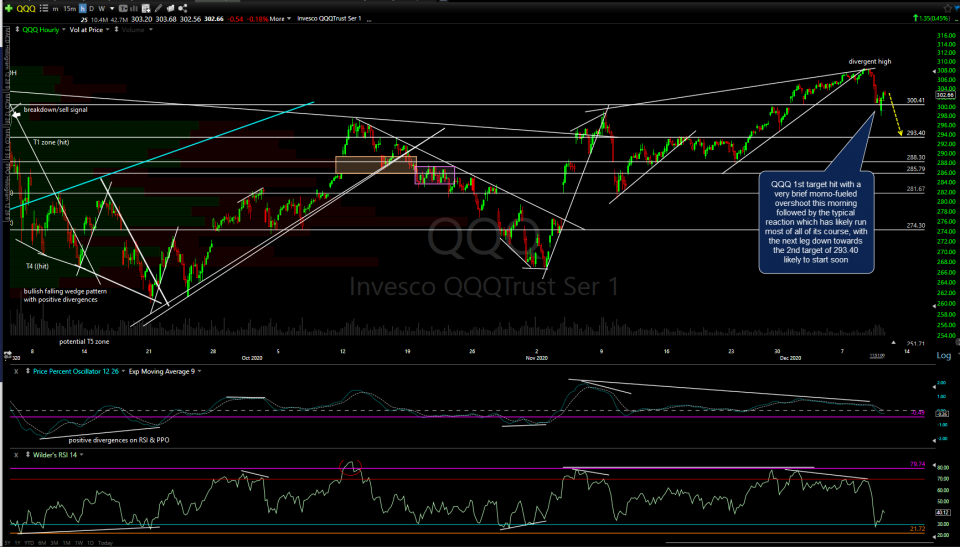960x547 pixels.
Task: Click the move handle beside Volume plot
Action: click(116, 29)
